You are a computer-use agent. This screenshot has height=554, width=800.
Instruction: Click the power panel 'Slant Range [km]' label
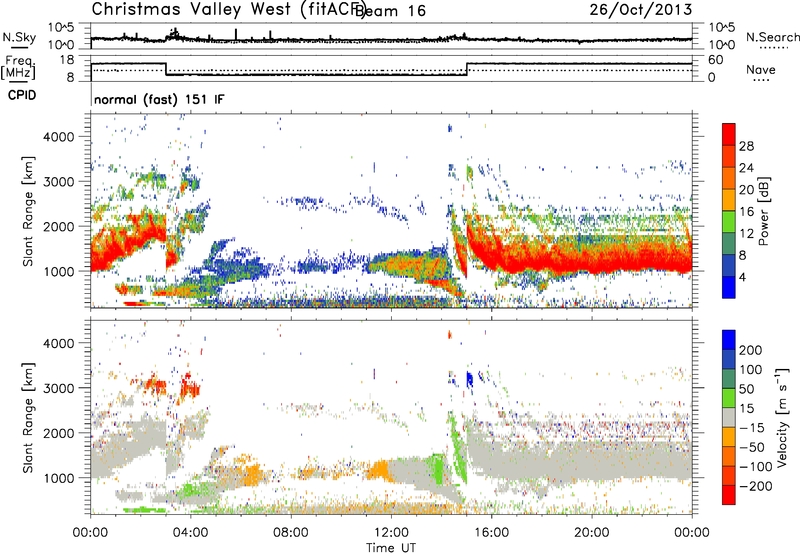point(28,211)
